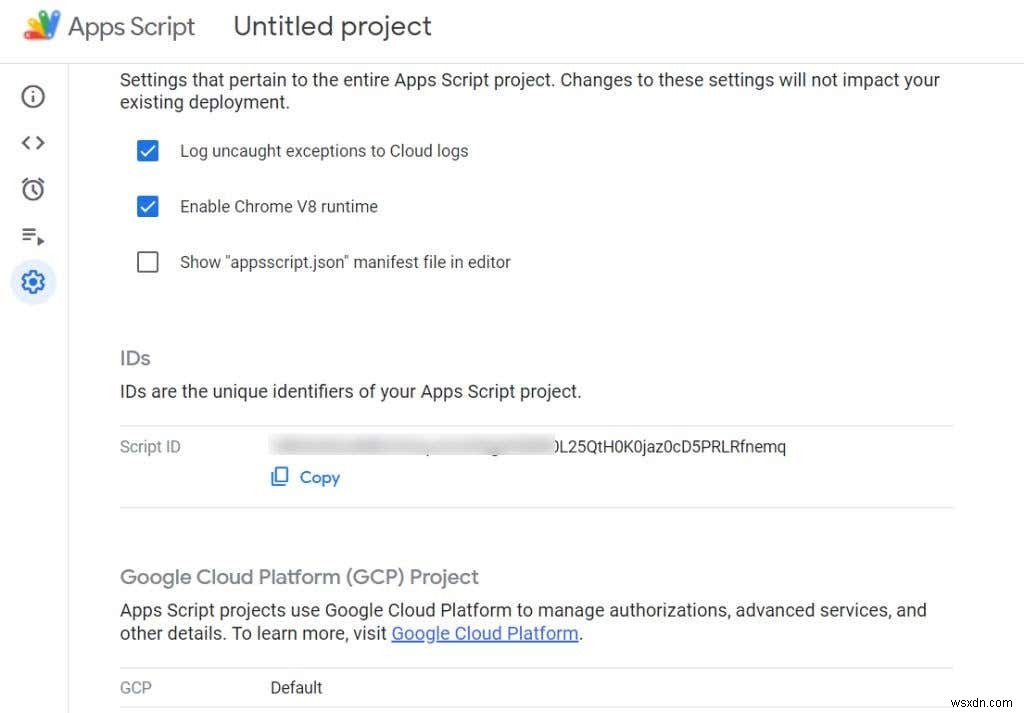Click the Apps Script logo
Image resolution: width=1024 pixels, height=713 pixels.
[x=42, y=25]
